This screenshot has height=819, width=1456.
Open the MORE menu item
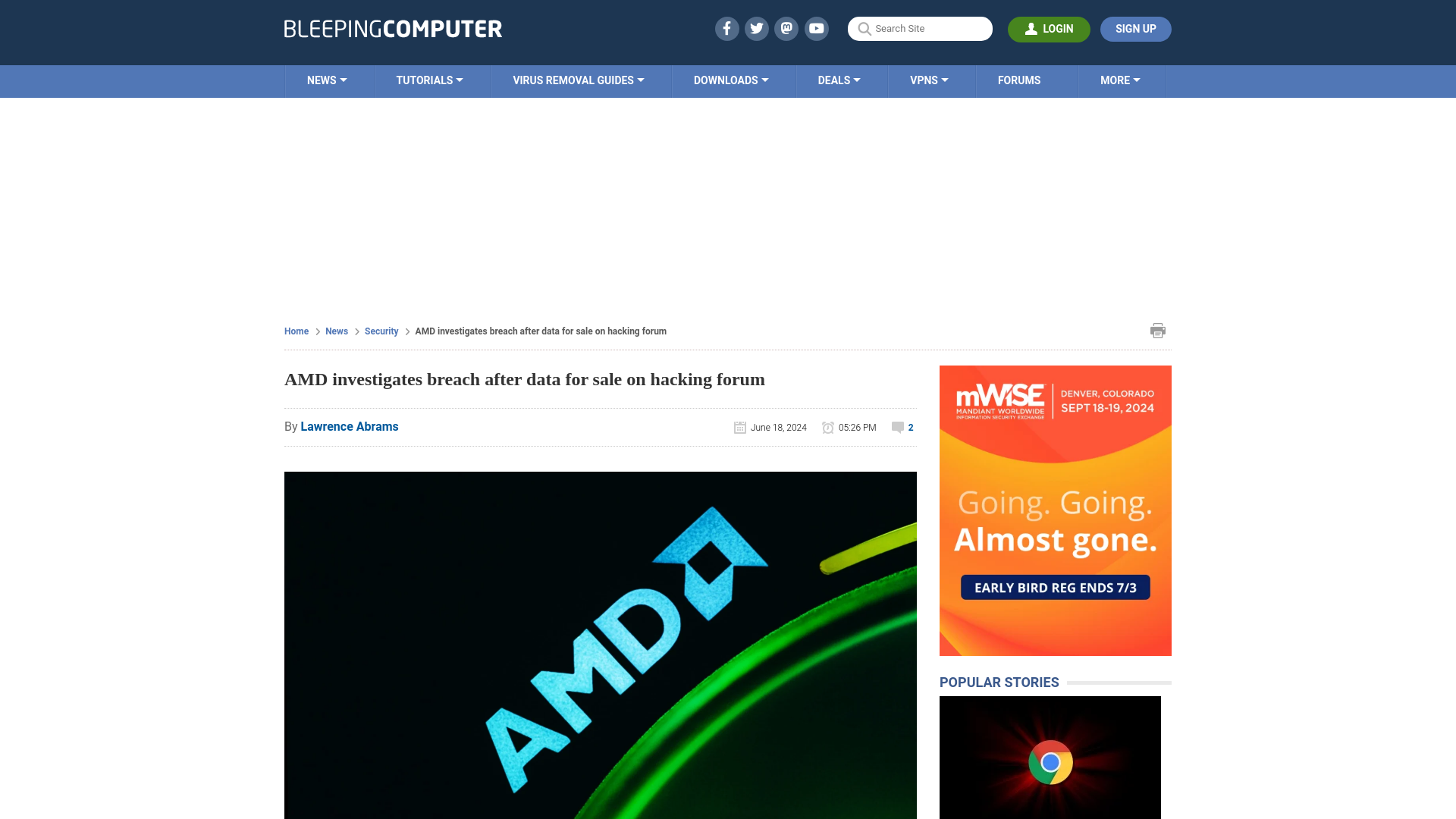point(1120,80)
